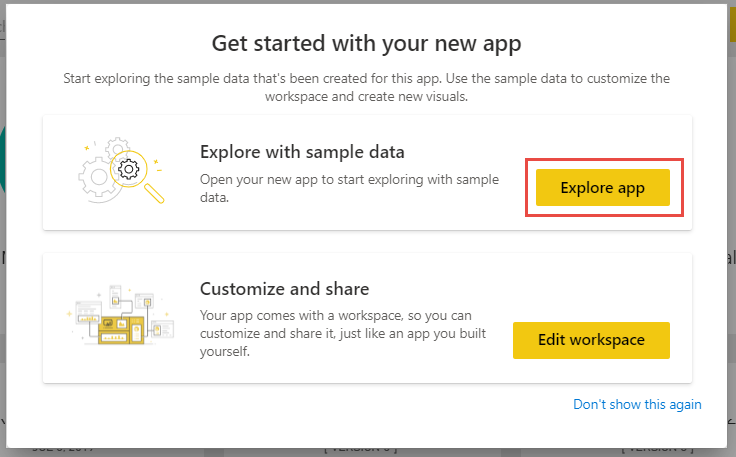The image size is (736, 457).
Task: Select the Customize and share heading
Action: [284, 289]
